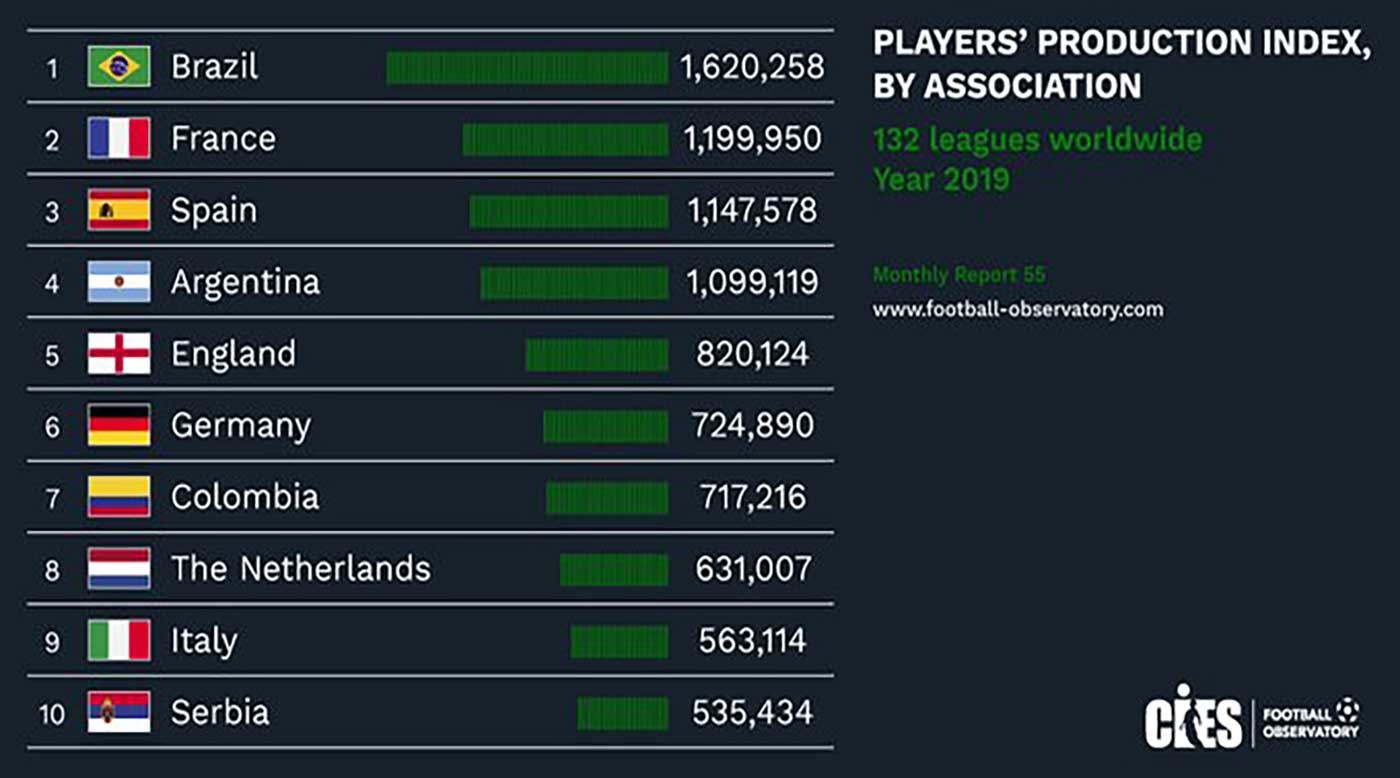This screenshot has height=778, width=1400.
Task: Select the Serbia flag icon
Action: pyautogui.click(x=119, y=712)
